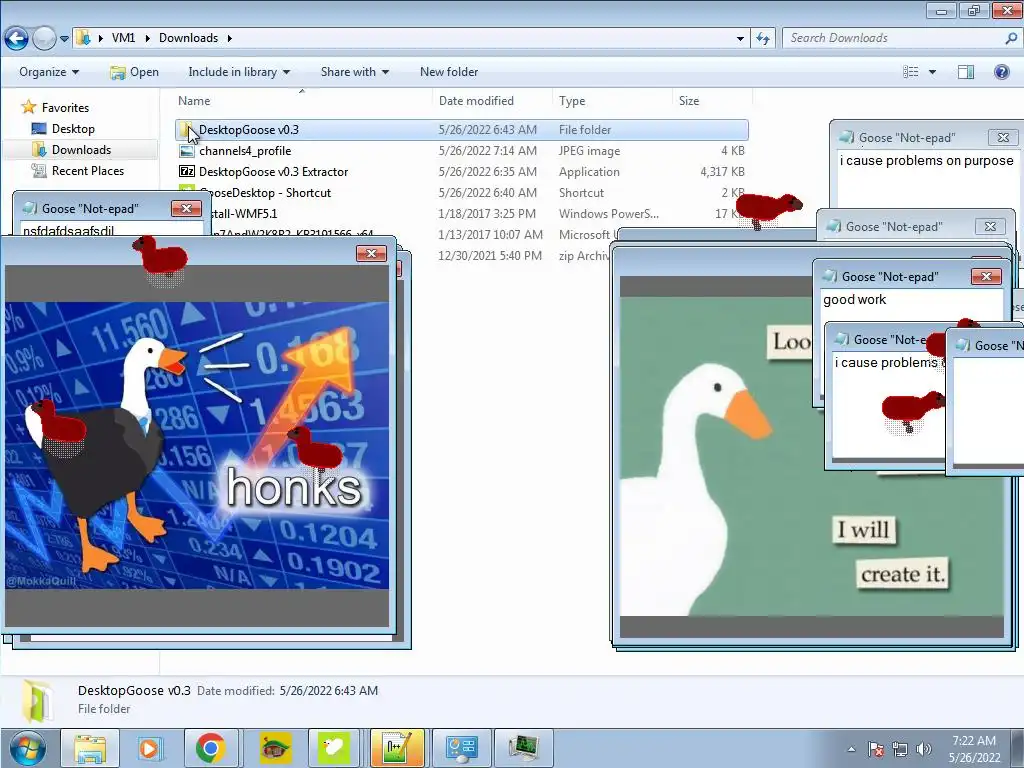1024x768 pixels.
Task: Select Downloads in navigation pane
Action: pyautogui.click(x=81, y=150)
